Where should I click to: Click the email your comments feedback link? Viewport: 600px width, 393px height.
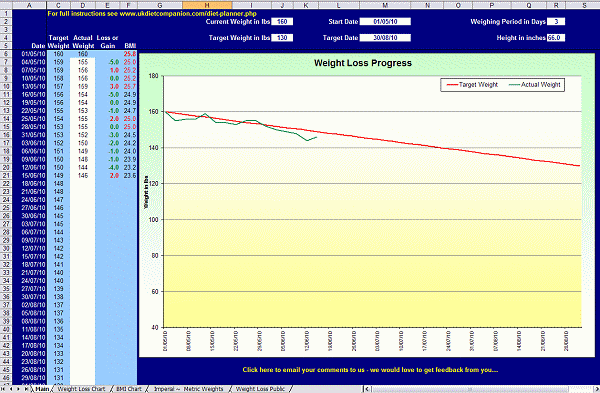point(370,370)
